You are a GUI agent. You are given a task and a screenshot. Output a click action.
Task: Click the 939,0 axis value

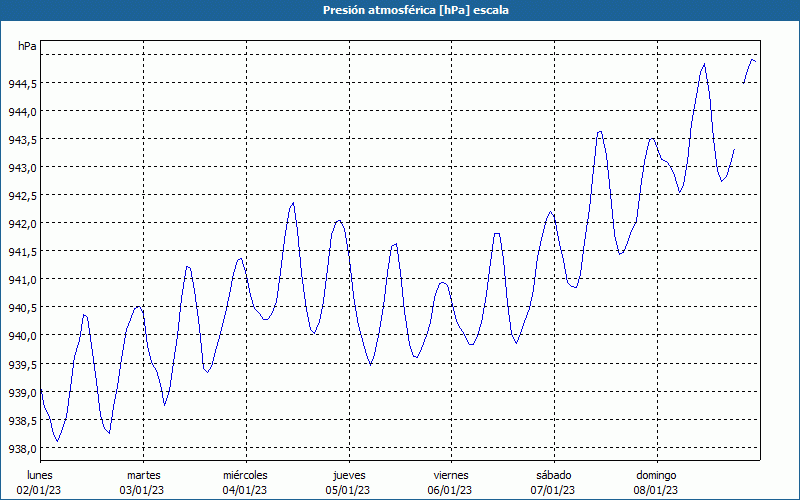[22, 393]
